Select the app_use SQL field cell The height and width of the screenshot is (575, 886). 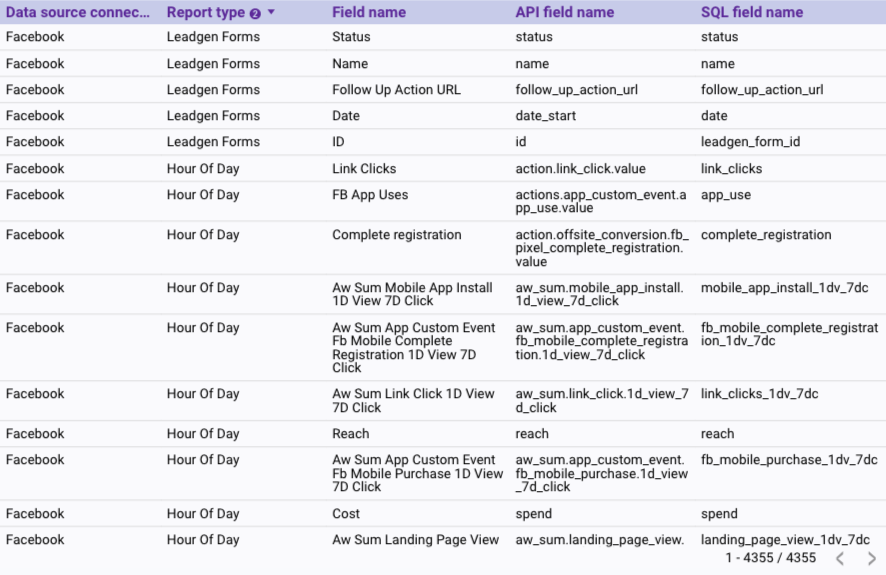pos(726,195)
